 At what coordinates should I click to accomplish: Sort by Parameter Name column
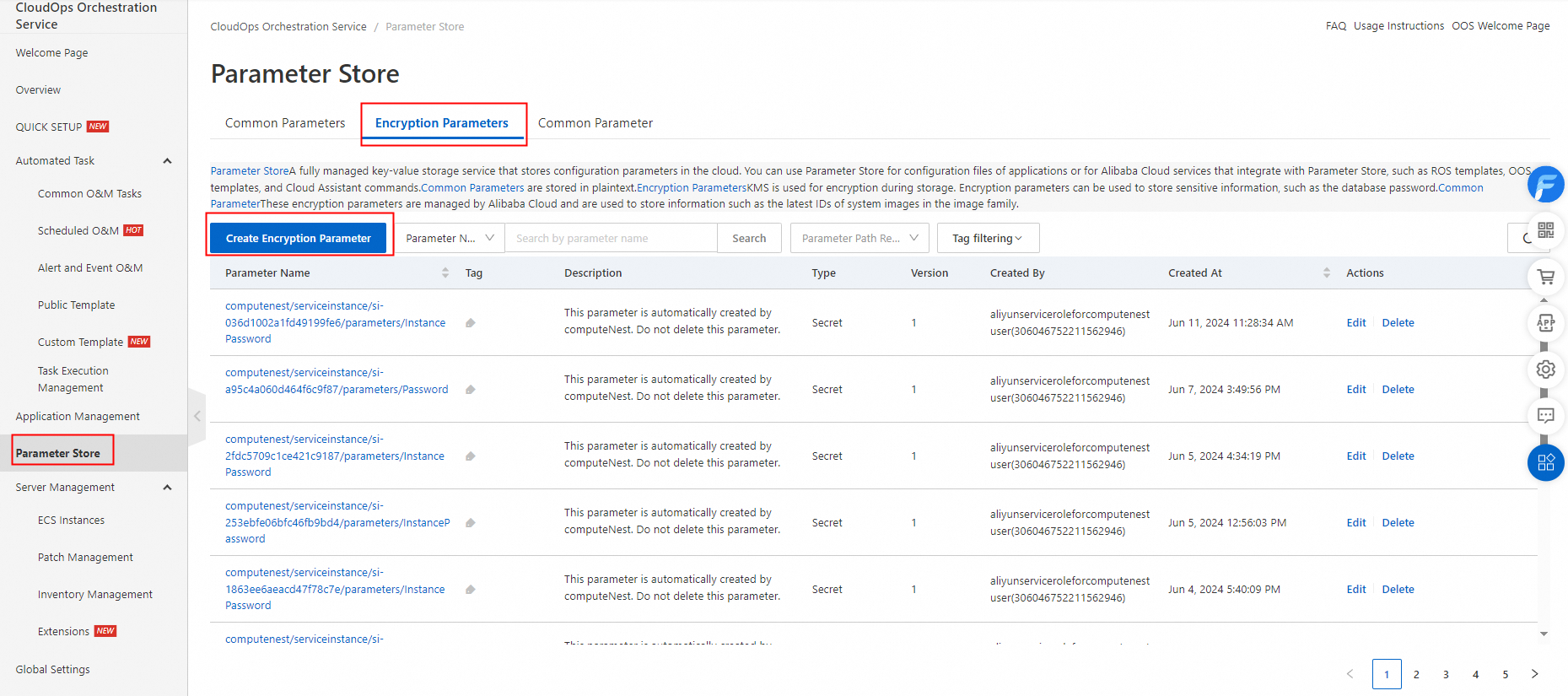coord(445,273)
